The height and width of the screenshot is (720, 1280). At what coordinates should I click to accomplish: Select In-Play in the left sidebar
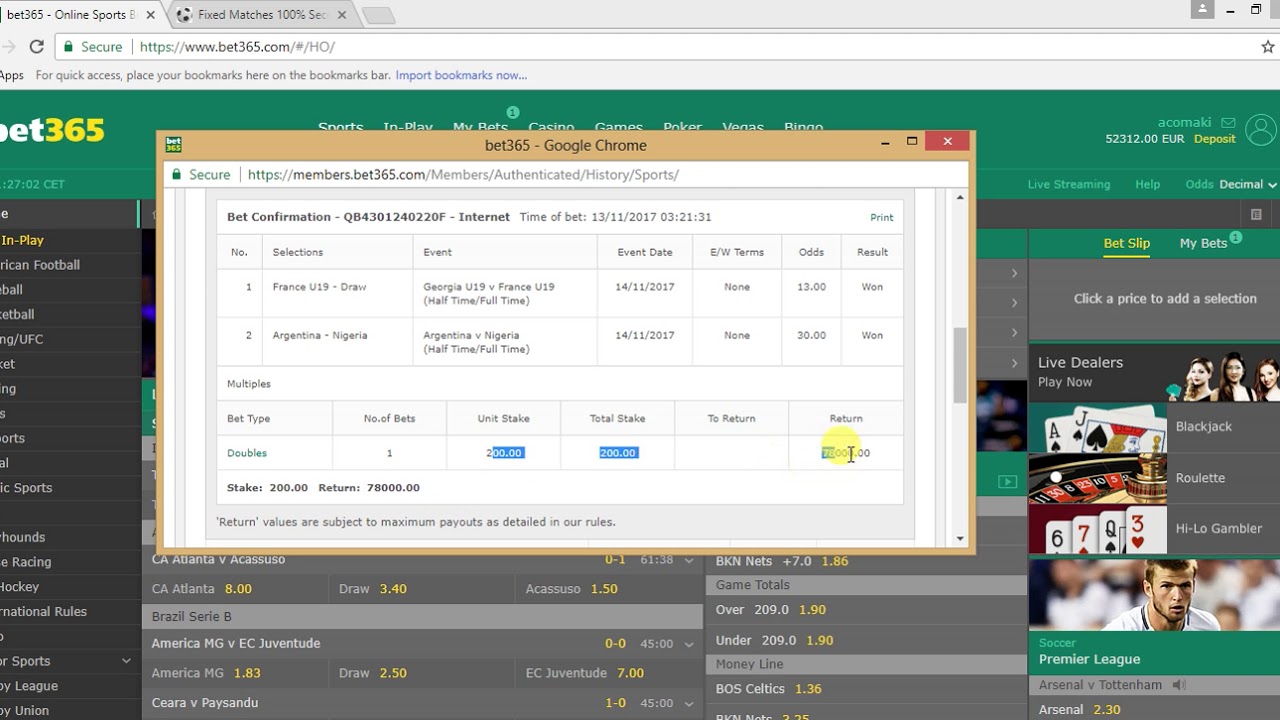22,240
